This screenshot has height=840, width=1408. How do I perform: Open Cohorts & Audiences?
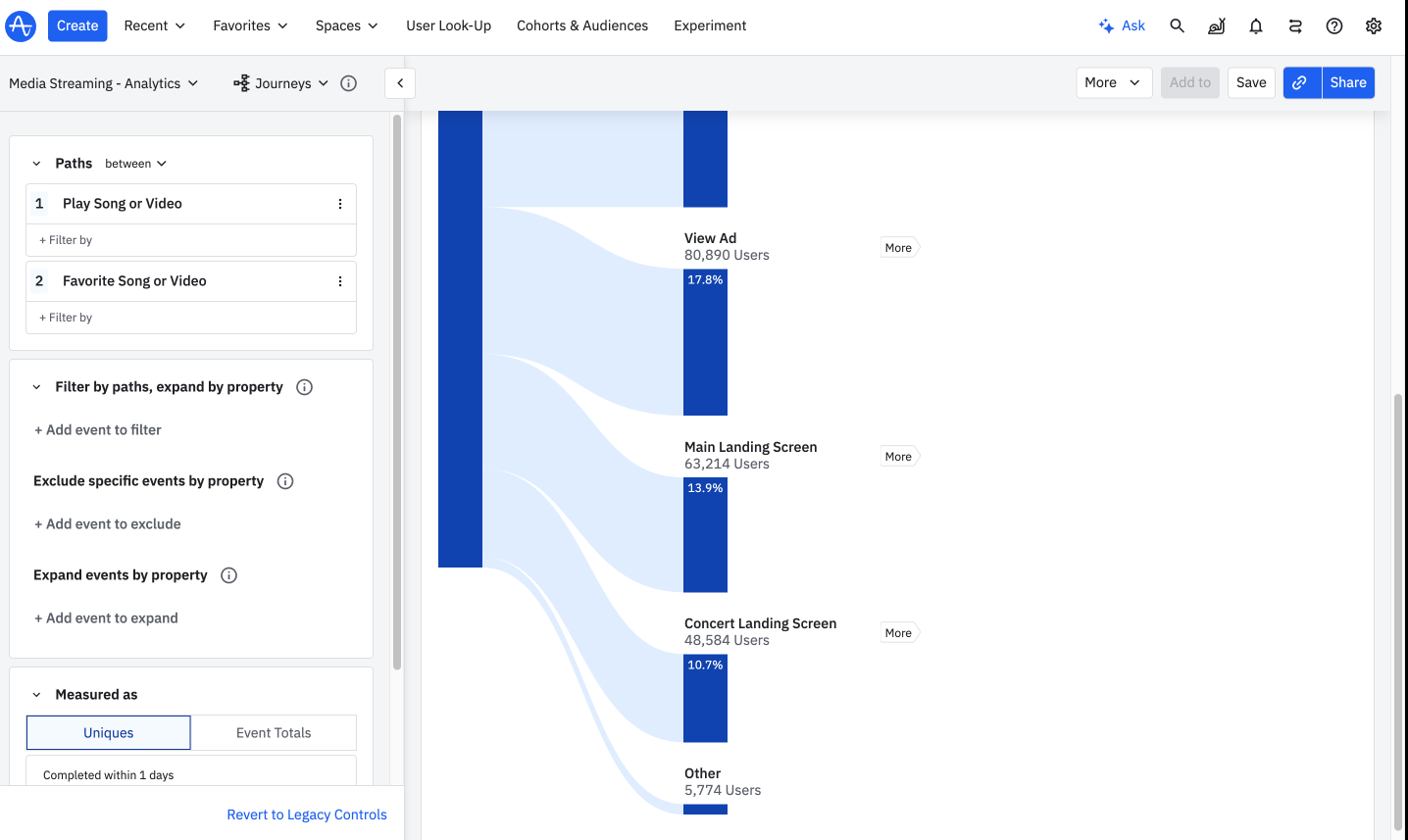(582, 25)
